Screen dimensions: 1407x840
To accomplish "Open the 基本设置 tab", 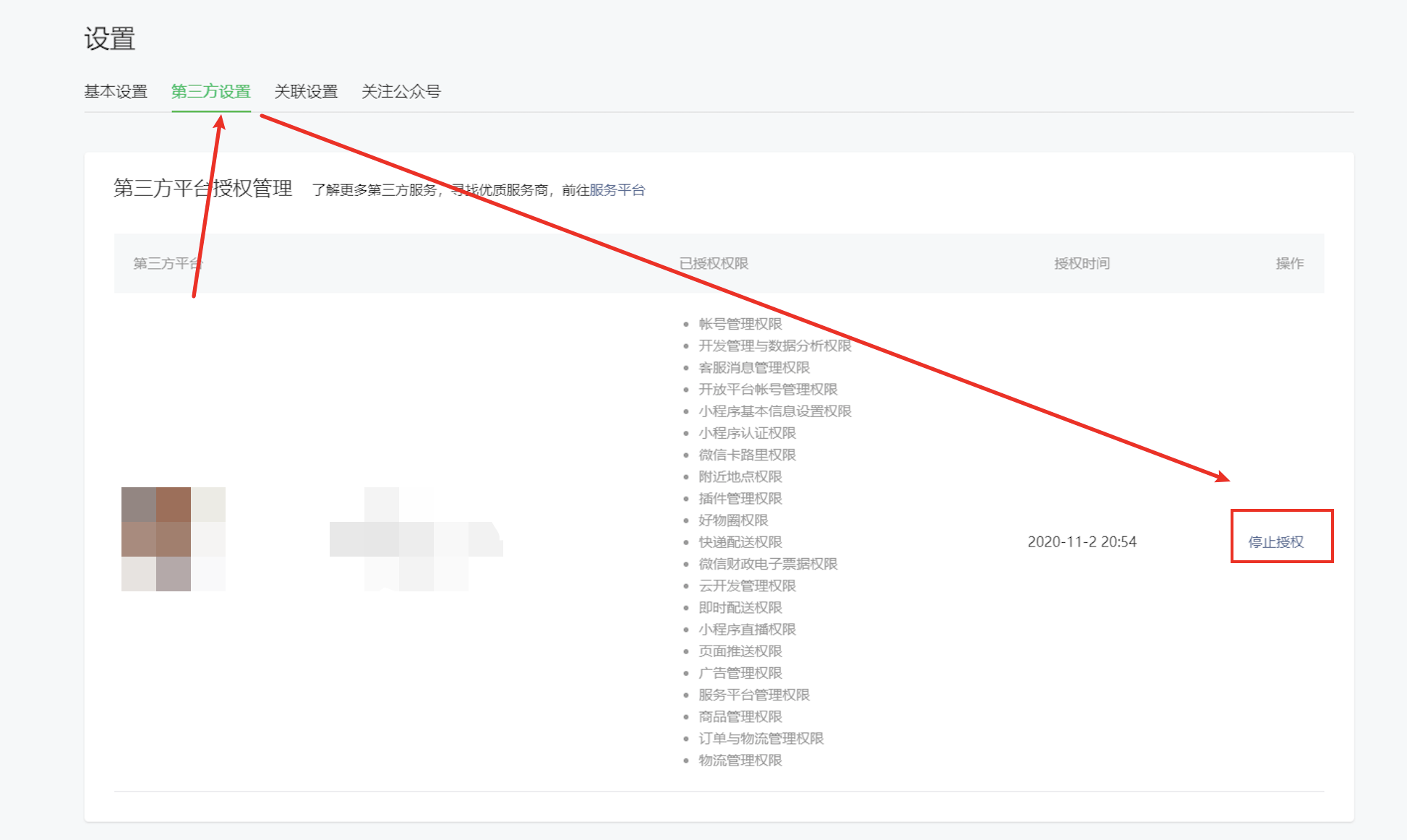I will [x=116, y=92].
